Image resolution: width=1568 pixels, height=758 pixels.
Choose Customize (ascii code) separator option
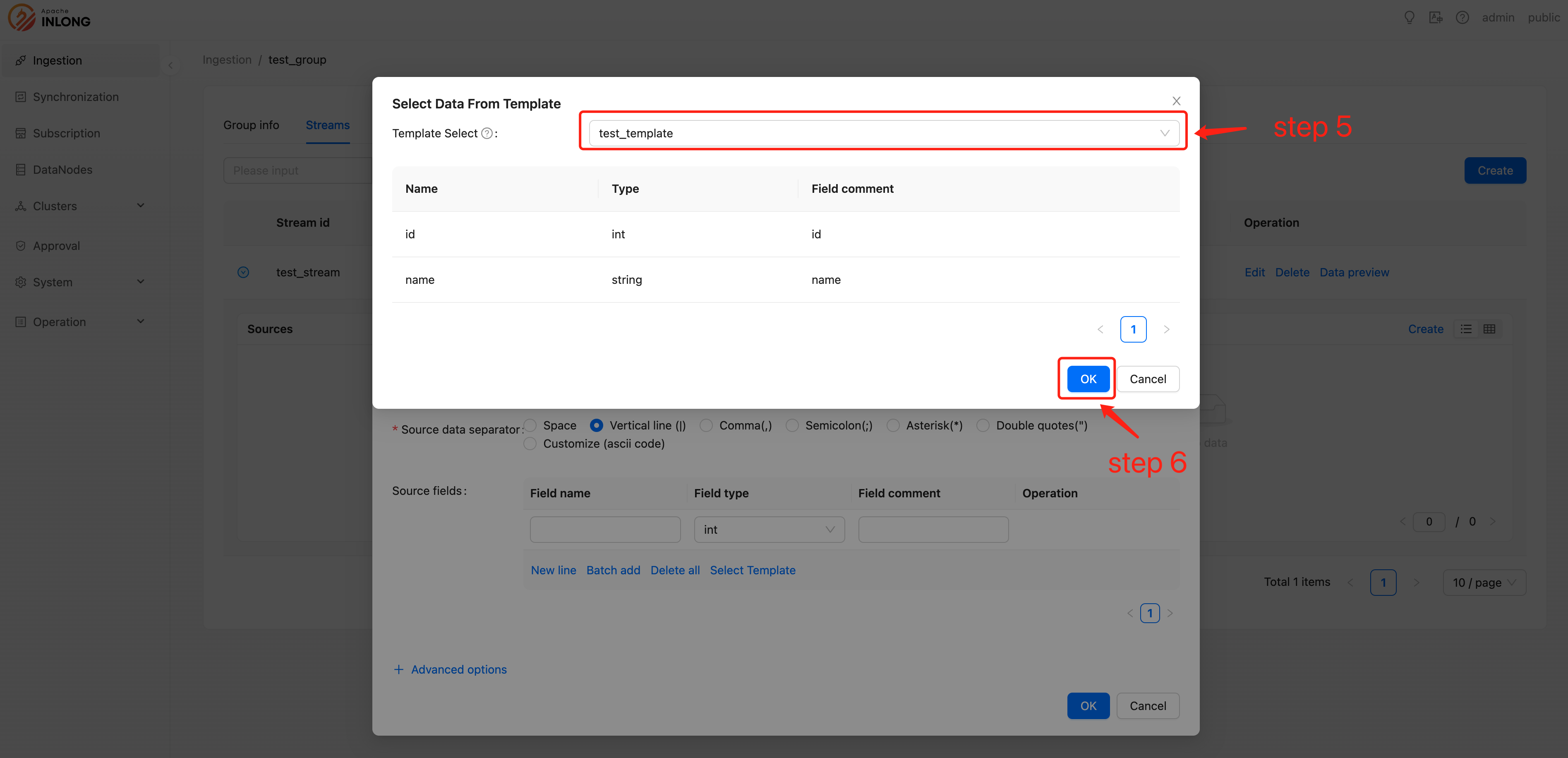point(530,444)
